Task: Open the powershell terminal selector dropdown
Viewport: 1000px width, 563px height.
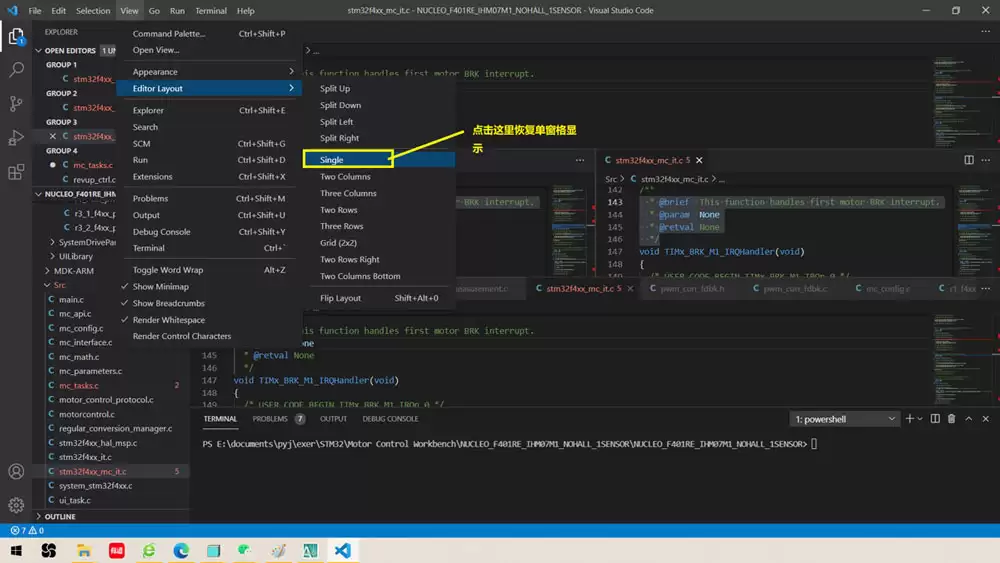Action: tap(844, 419)
